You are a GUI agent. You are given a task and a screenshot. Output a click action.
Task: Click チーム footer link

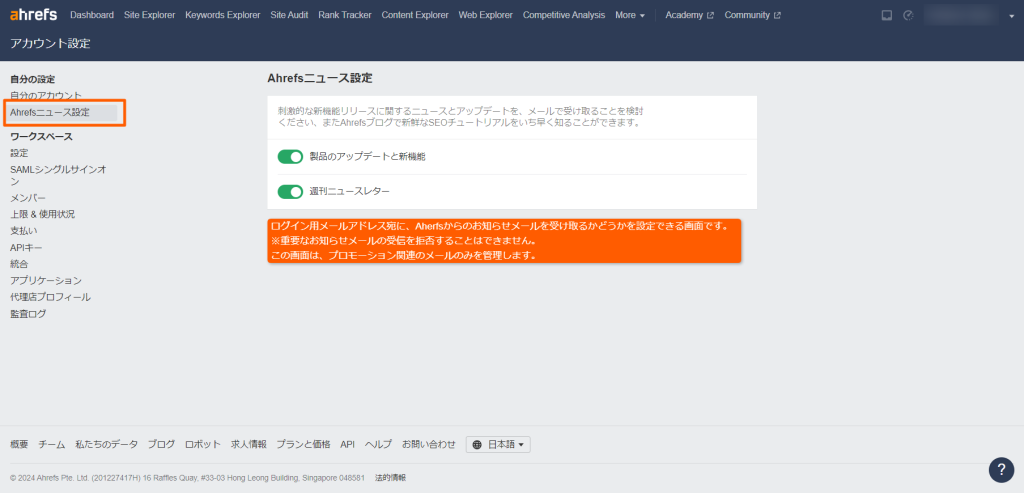[x=52, y=445]
